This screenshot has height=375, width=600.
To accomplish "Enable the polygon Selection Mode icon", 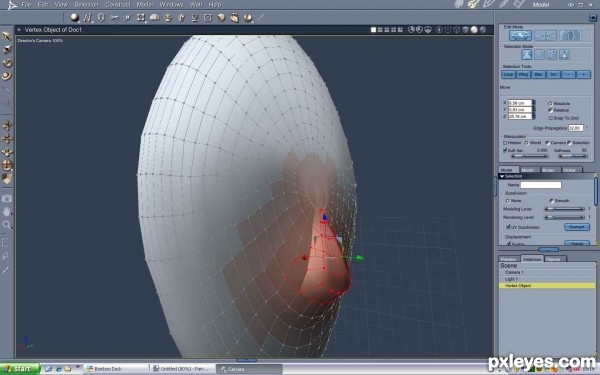I will pyautogui.click(x=564, y=55).
